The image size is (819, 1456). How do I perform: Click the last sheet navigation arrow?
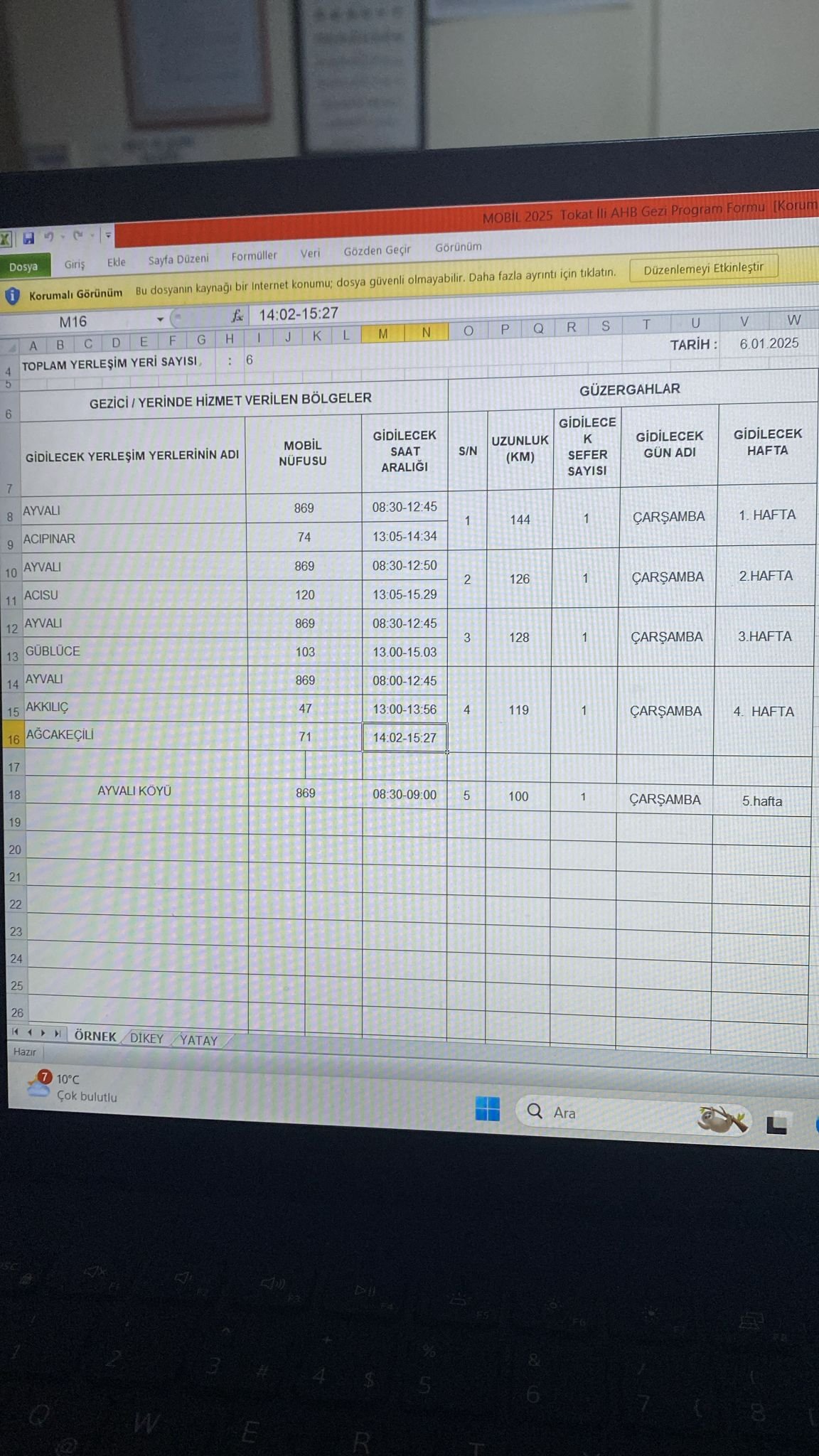tap(58, 1033)
